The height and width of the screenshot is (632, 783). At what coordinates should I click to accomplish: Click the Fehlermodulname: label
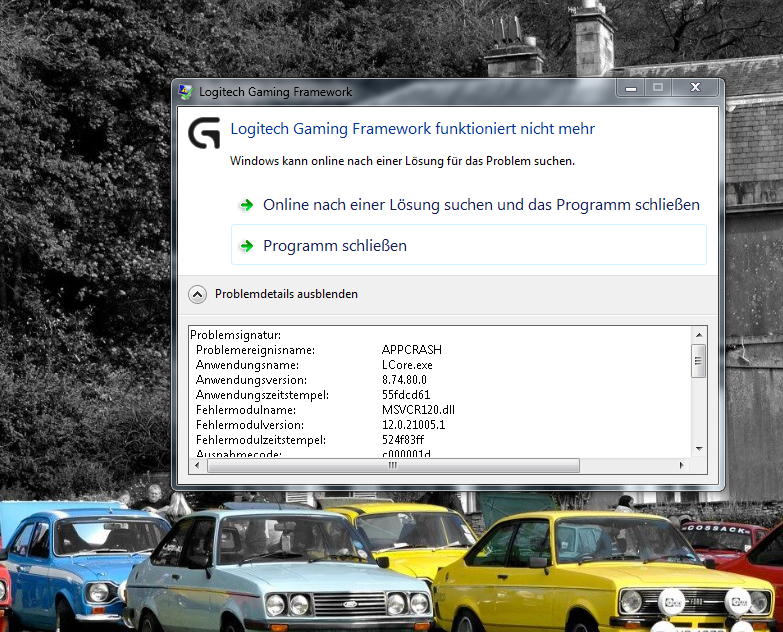pos(246,410)
